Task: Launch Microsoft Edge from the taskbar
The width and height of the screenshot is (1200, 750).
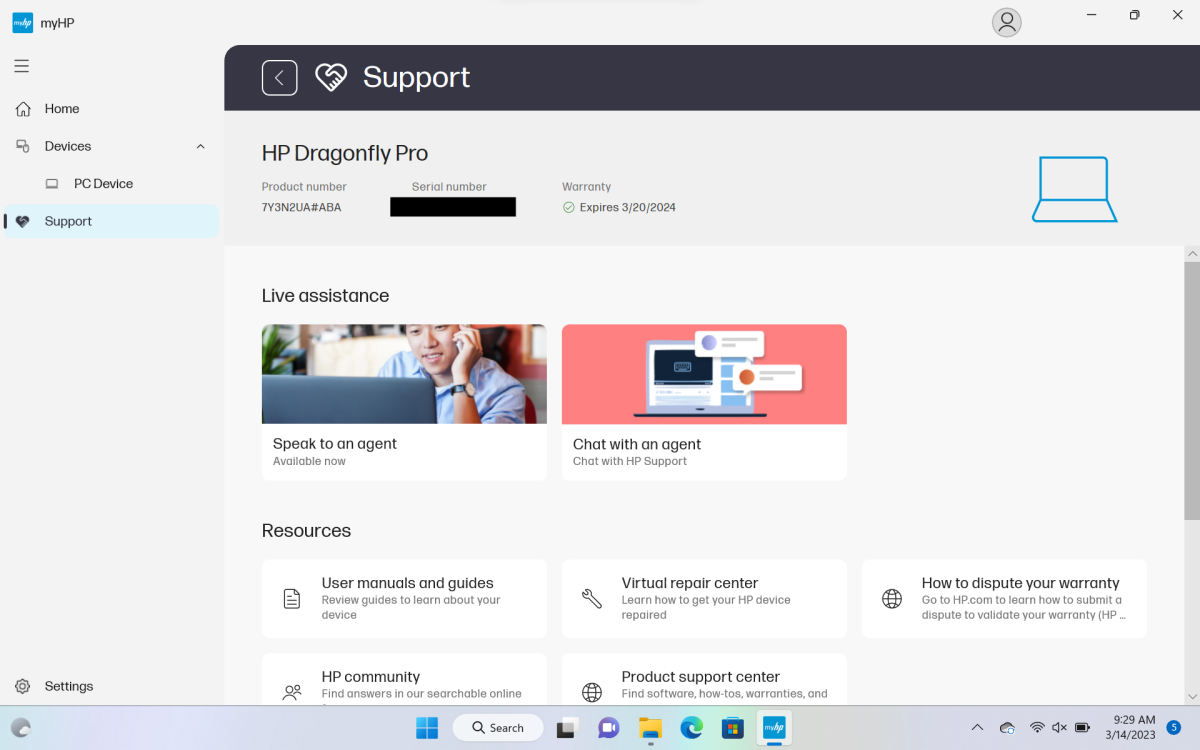Action: tap(692, 727)
